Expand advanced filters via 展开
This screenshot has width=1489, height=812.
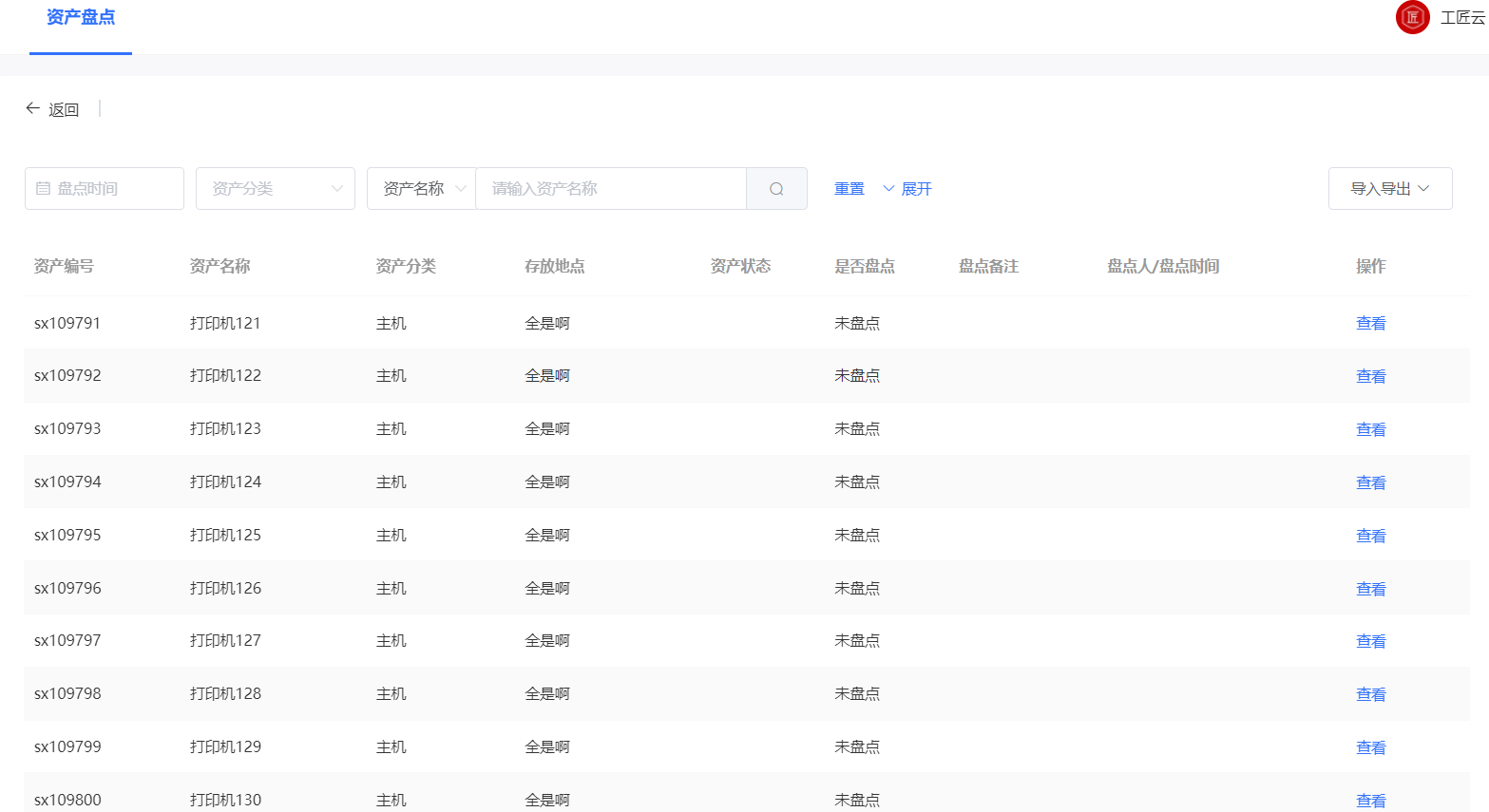(x=917, y=188)
